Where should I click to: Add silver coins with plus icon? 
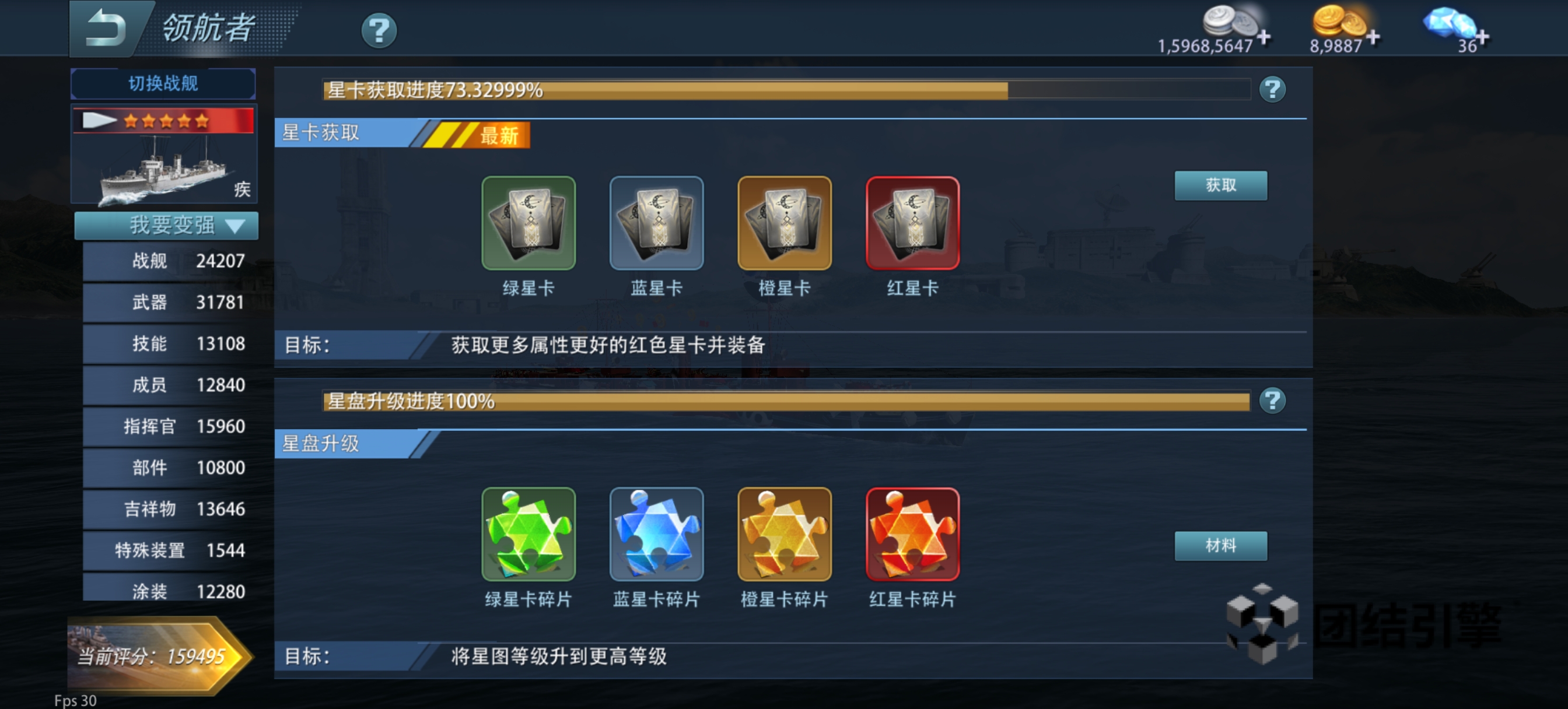pos(1263,37)
